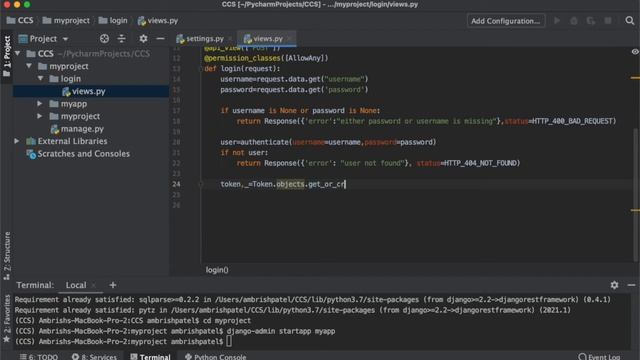
Task: Click the Debug bug icon
Action: tap(574, 20)
